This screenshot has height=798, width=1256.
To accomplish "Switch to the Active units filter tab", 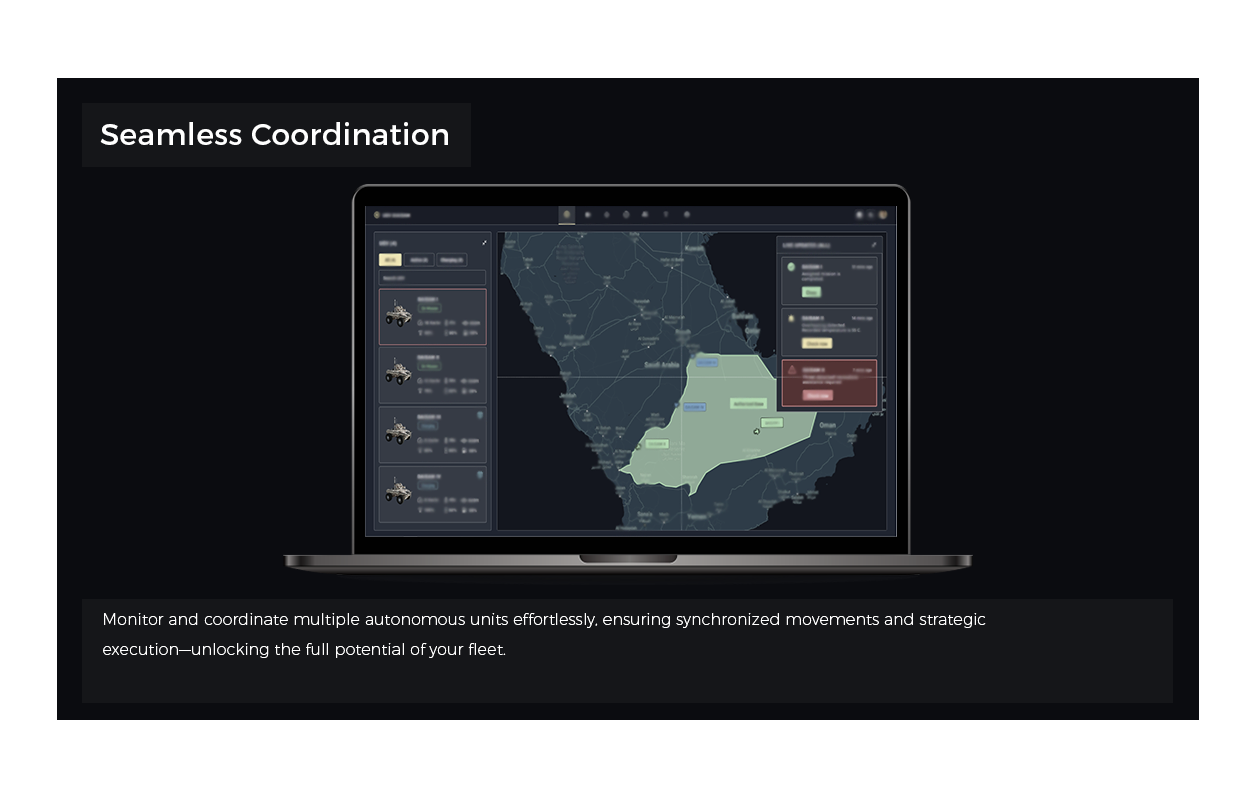I will [420, 260].
